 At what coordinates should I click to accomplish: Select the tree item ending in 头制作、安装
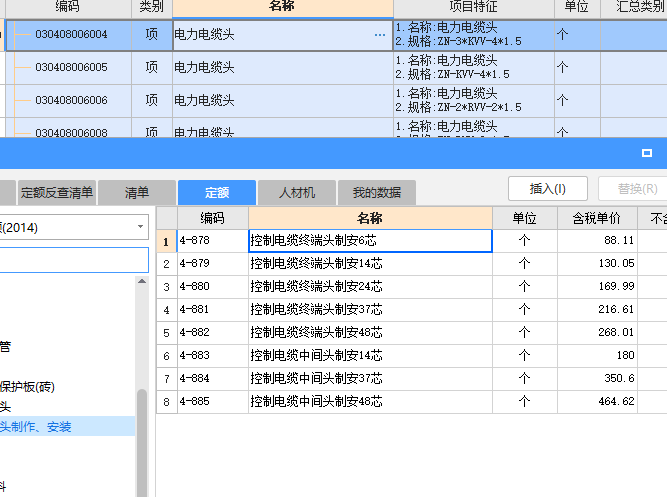click(x=67, y=426)
